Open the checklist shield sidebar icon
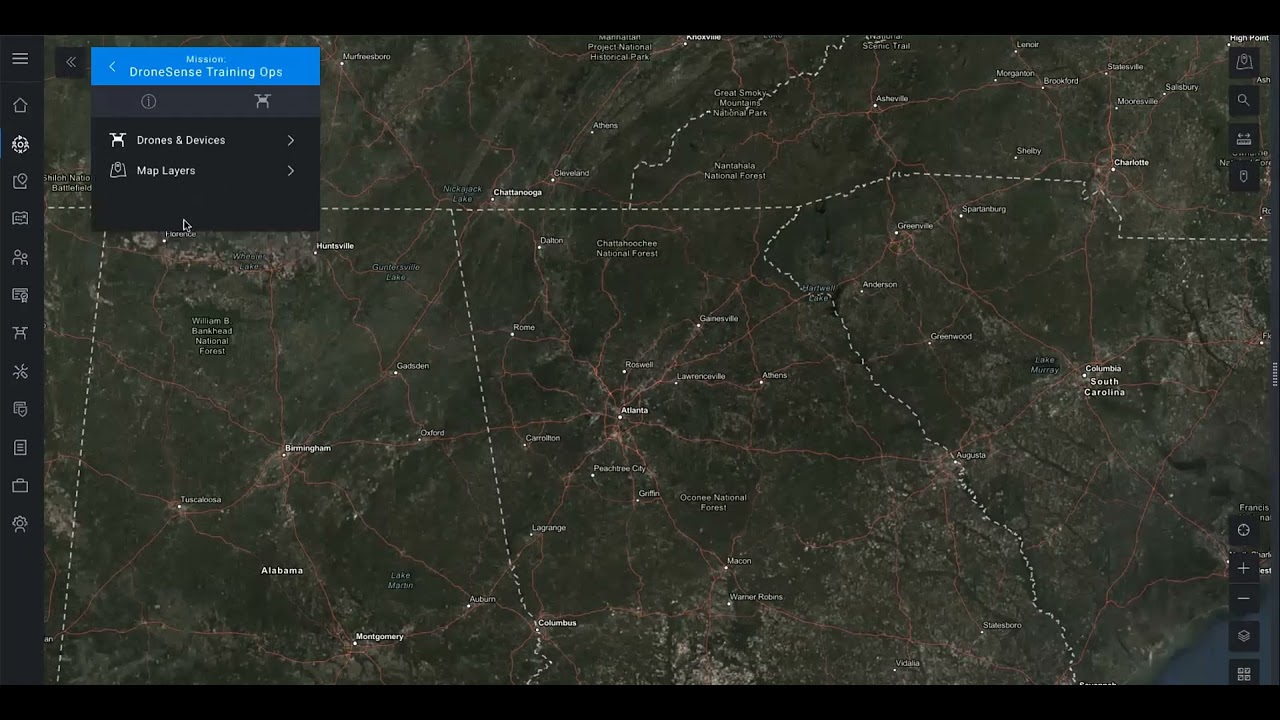Screen dimensions: 1280x720 [x=20, y=410]
